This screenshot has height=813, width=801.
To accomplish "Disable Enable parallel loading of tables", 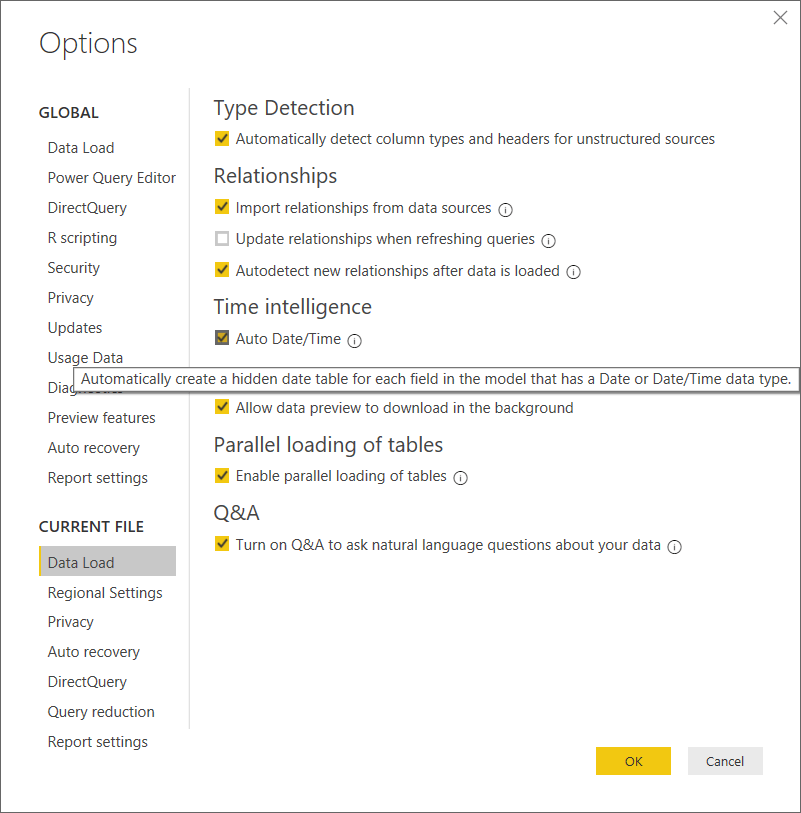I will [222, 475].
